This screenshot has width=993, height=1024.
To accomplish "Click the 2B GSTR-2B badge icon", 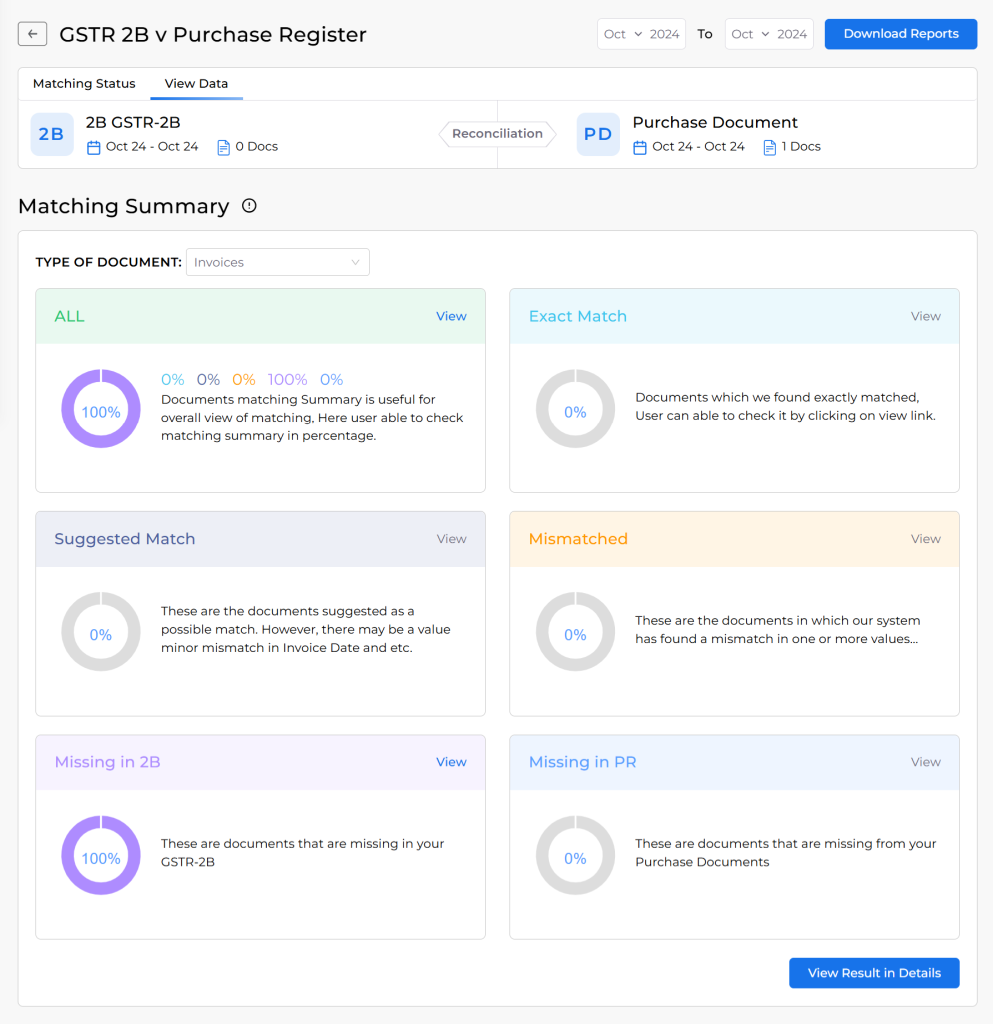I will (x=52, y=134).
